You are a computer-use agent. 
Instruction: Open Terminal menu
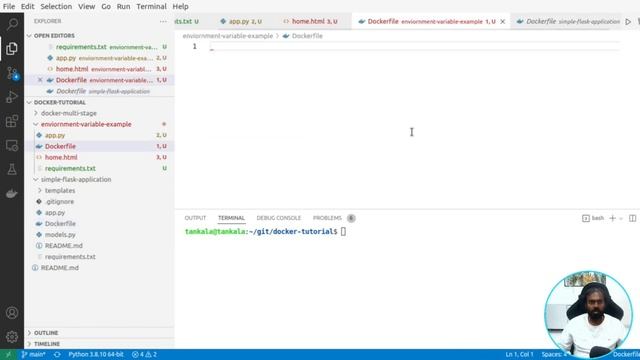[151, 7]
